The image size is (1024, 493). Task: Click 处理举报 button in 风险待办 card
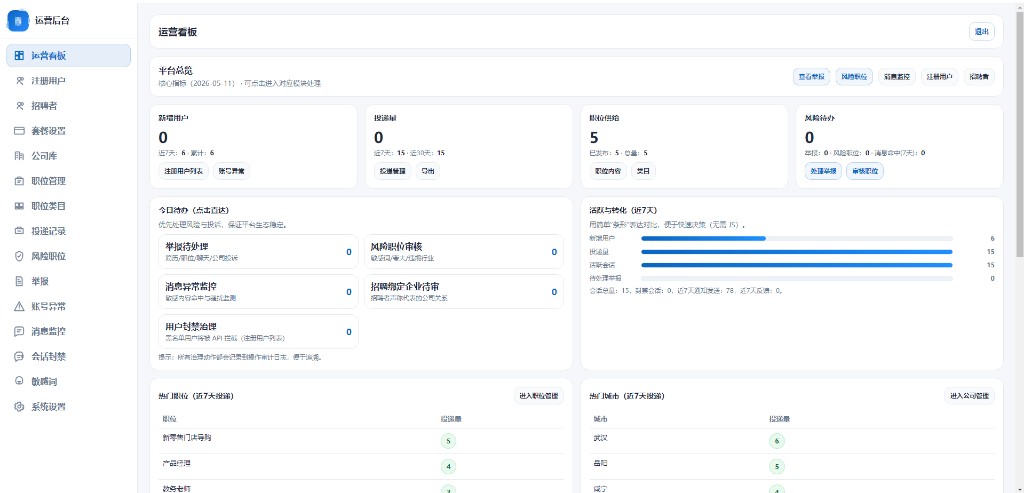[823, 171]
